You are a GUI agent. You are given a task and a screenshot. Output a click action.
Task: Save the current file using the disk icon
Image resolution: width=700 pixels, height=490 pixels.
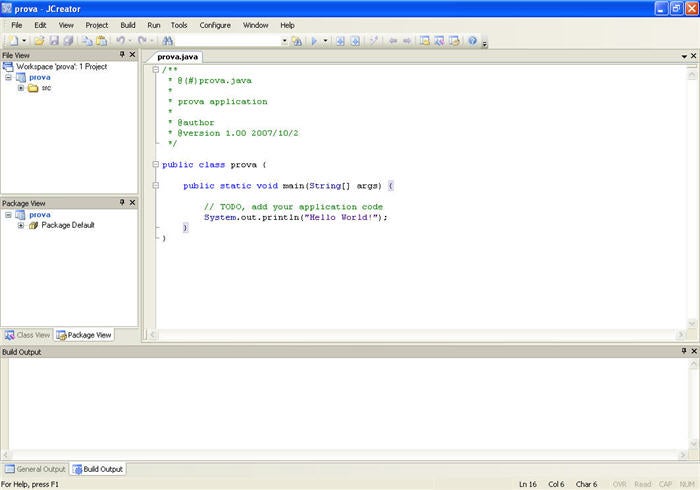54,41
